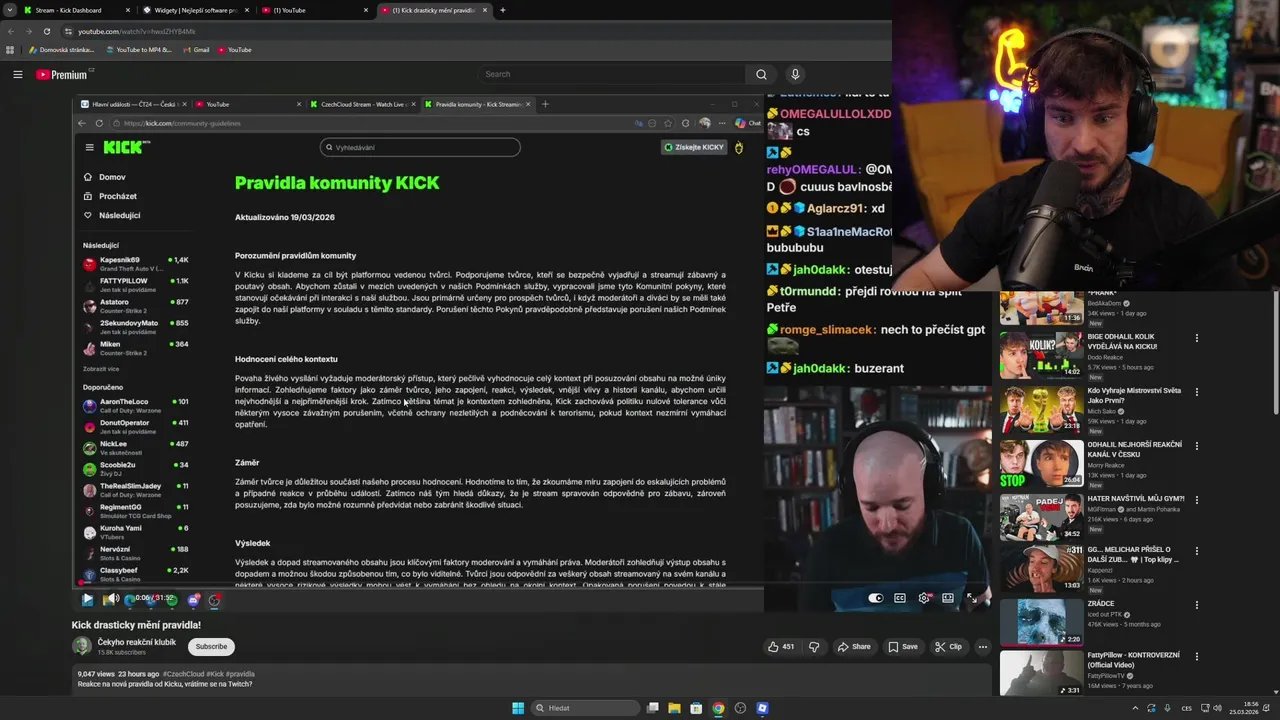This screenshot has width=1280, height=720.
Task: Show hidden system tray icons chevron
Action: (1135, 708)
